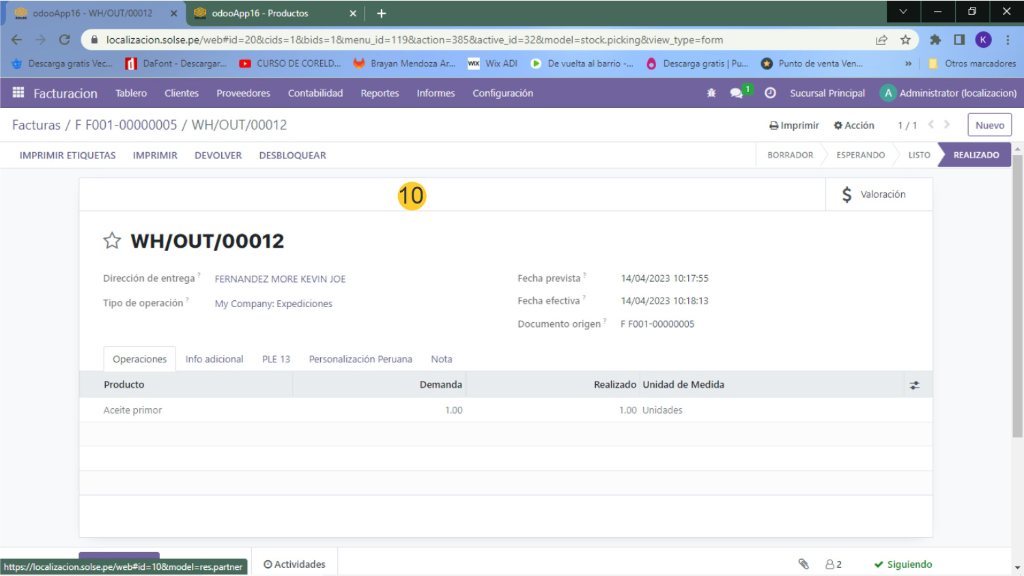The image size is (1024, 576).
Task: Open the activities clock icon in navbar
Action: click(770, 93)
